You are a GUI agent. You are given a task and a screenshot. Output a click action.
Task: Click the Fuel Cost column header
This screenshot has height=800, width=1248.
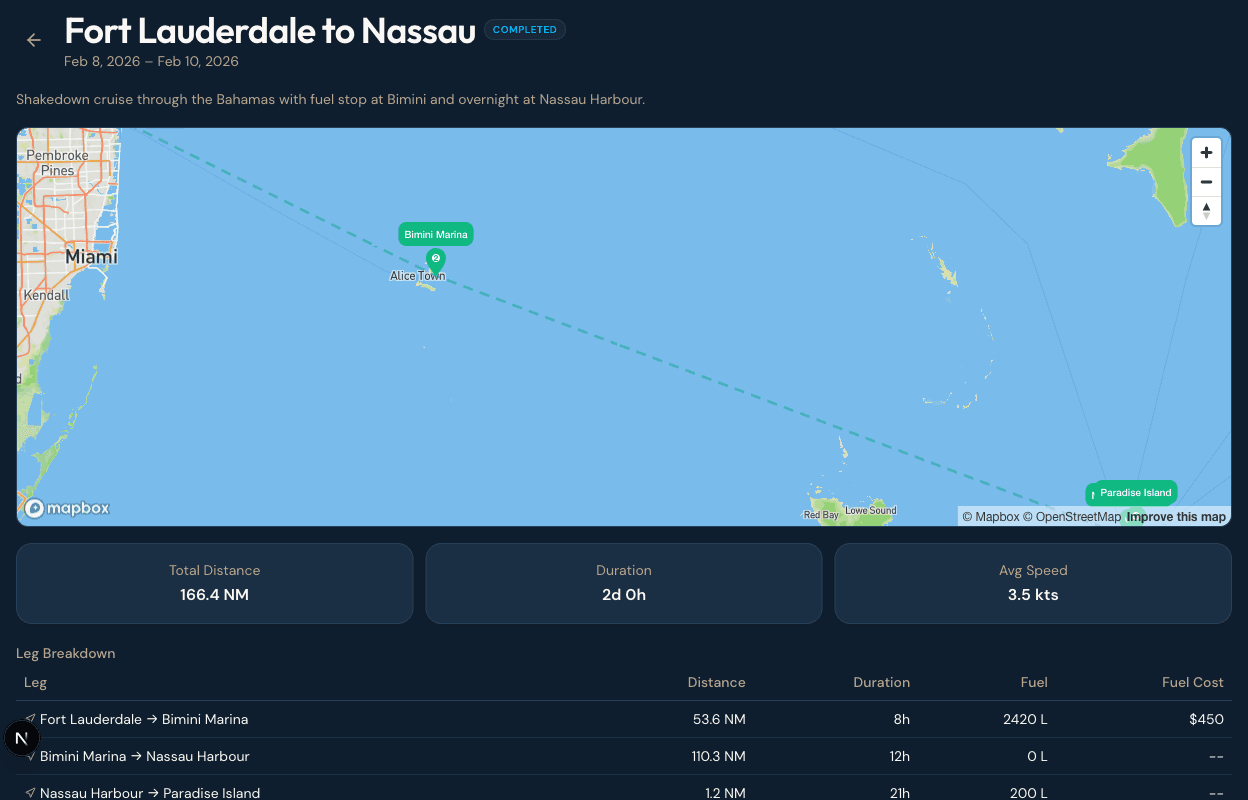pyautogui.click(x=1192, y=682)
